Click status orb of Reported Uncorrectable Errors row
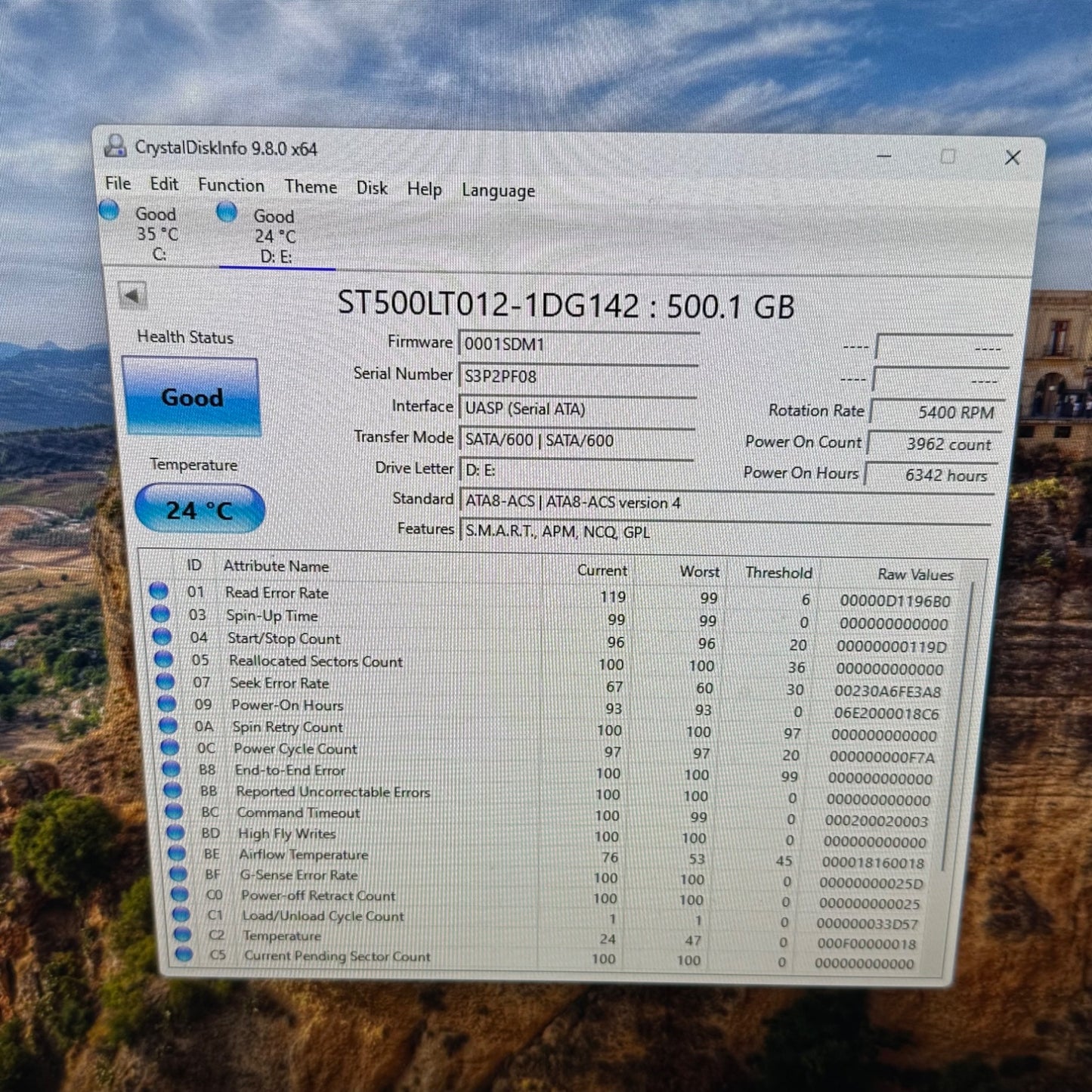Screen dimensions: 1092x1092 tap(173, 790)
